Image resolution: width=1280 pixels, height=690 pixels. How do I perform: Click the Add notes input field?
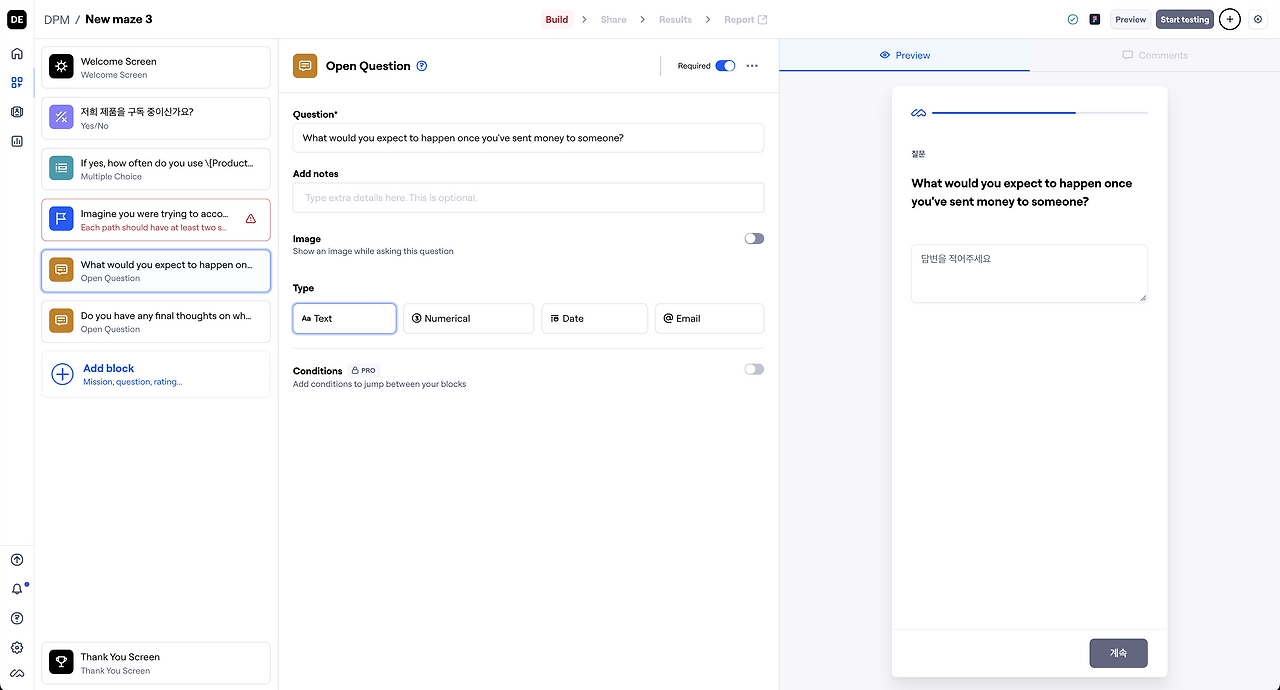click(528, 197)
